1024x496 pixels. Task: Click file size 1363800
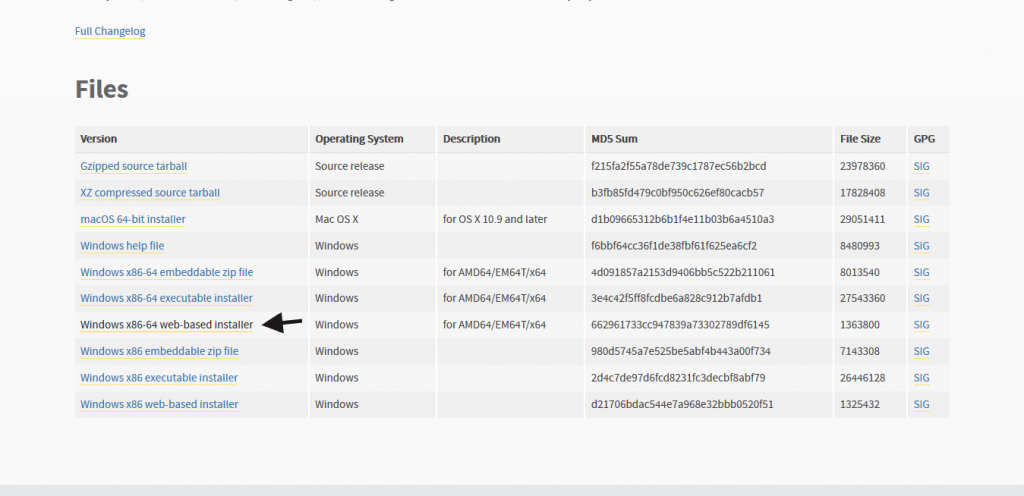859,324
